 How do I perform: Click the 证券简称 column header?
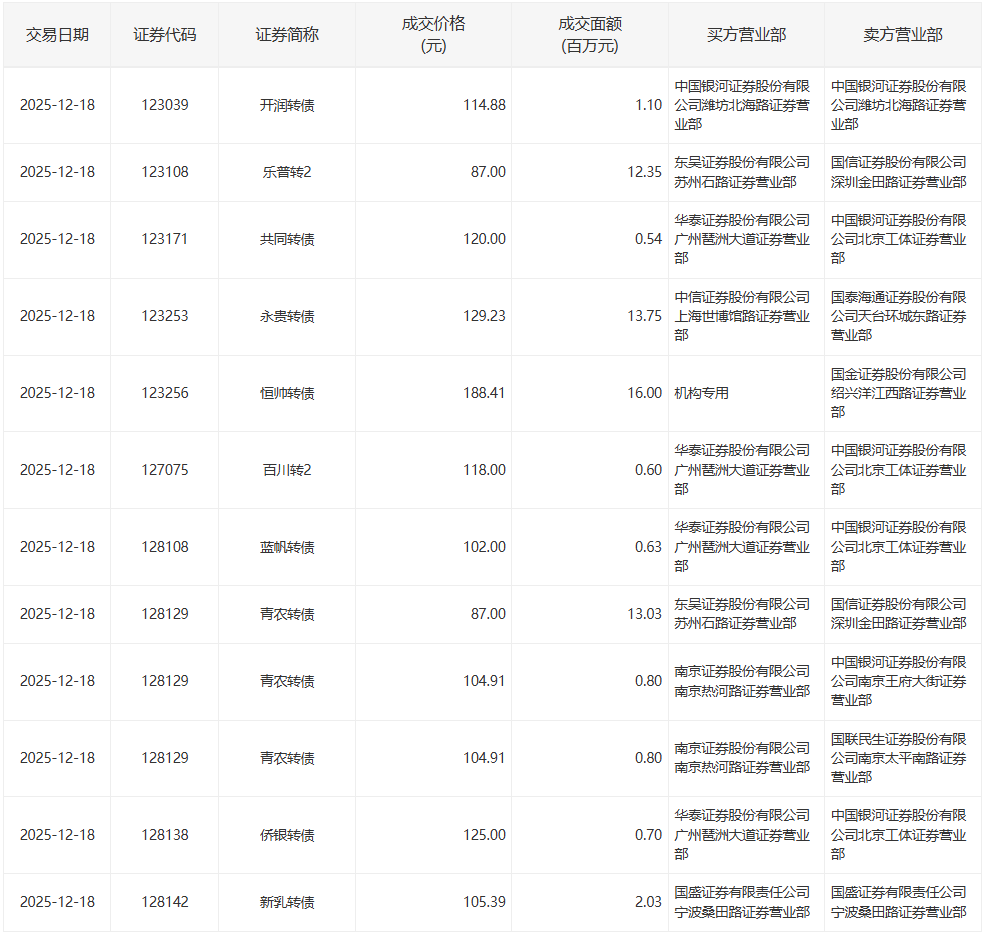tap(287, 35)
